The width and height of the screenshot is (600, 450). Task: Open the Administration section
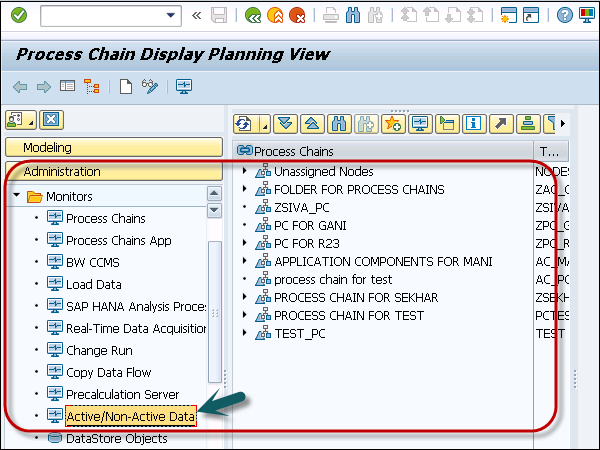114,171
